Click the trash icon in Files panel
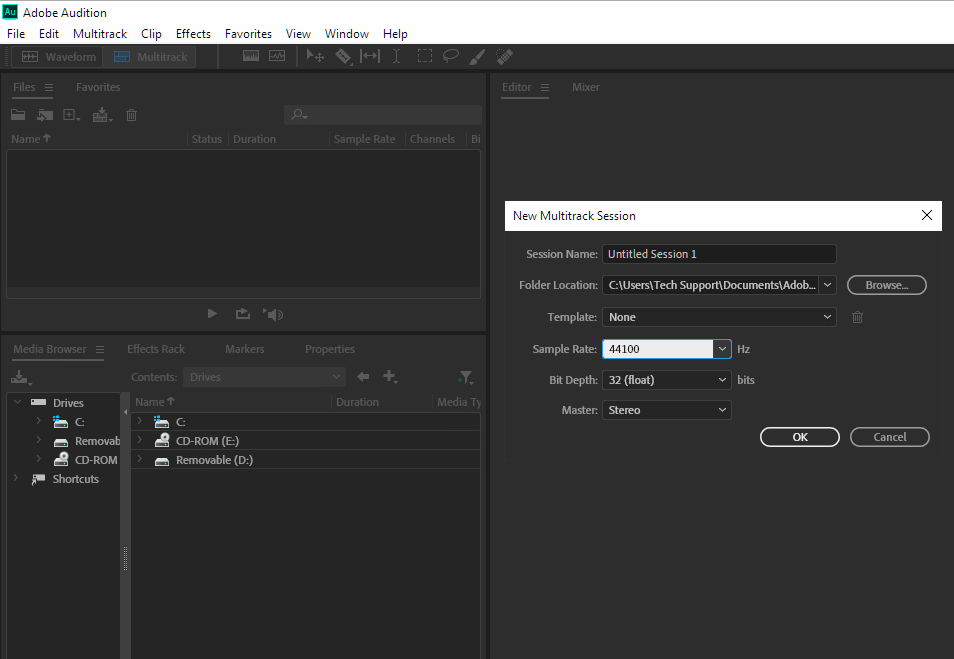 click(x=131, y=115)
